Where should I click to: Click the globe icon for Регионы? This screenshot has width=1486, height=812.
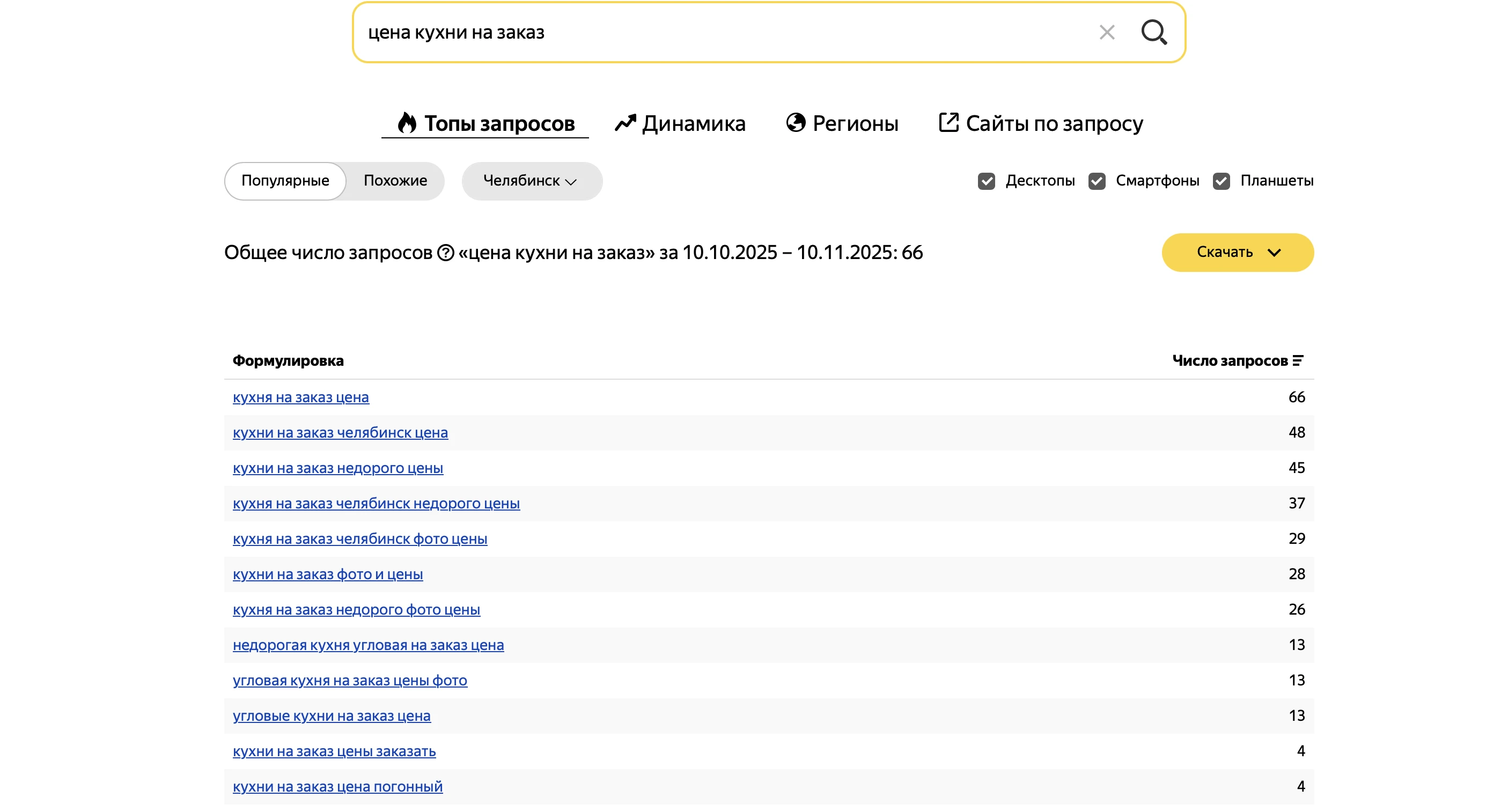(796, 122)
